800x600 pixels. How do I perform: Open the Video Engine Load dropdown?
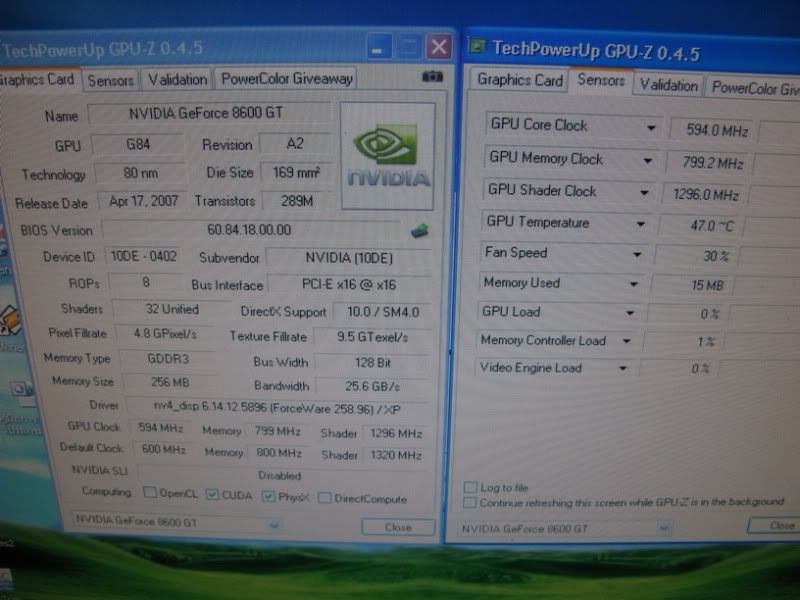pos(623,368)
